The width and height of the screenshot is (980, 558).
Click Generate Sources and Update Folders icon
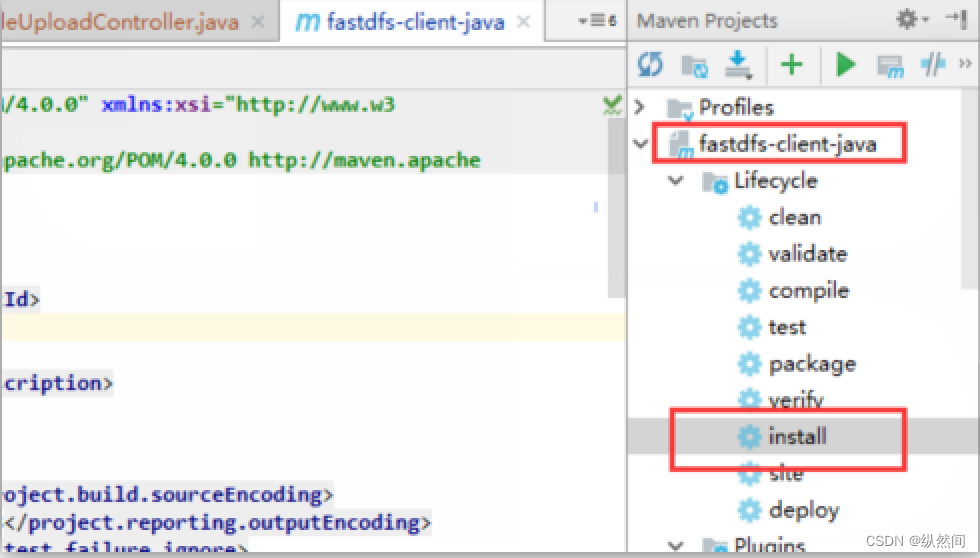694,65
